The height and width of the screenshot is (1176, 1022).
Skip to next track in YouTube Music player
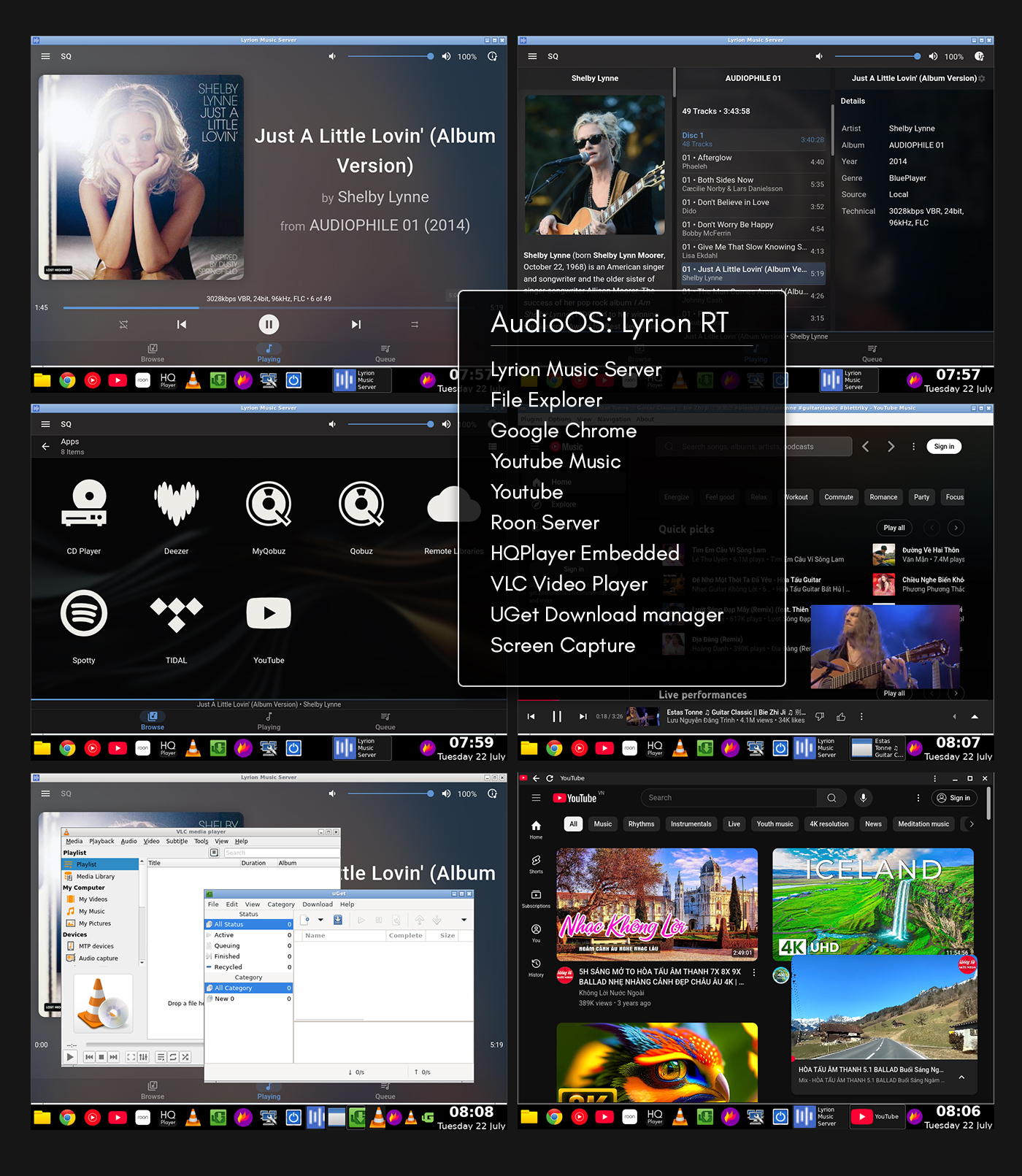tap(583, 716)
